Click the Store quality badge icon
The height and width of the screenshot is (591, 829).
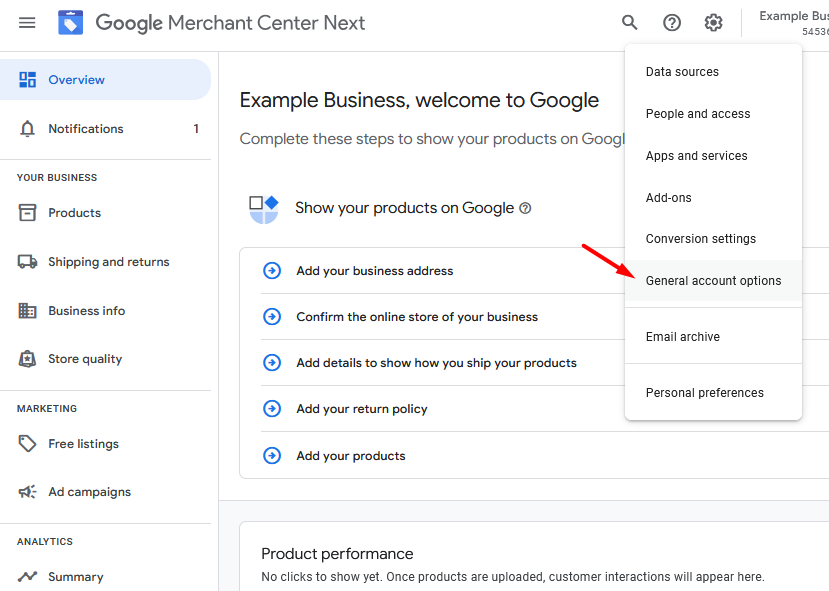click(27, 359)
